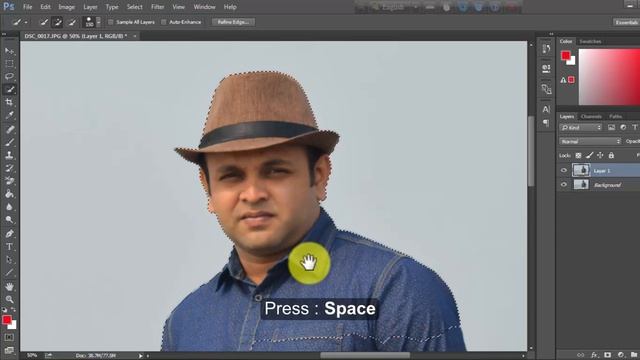Click Add layer mask button
This screenshot has width=640, height=360.
tap(607, 355)
